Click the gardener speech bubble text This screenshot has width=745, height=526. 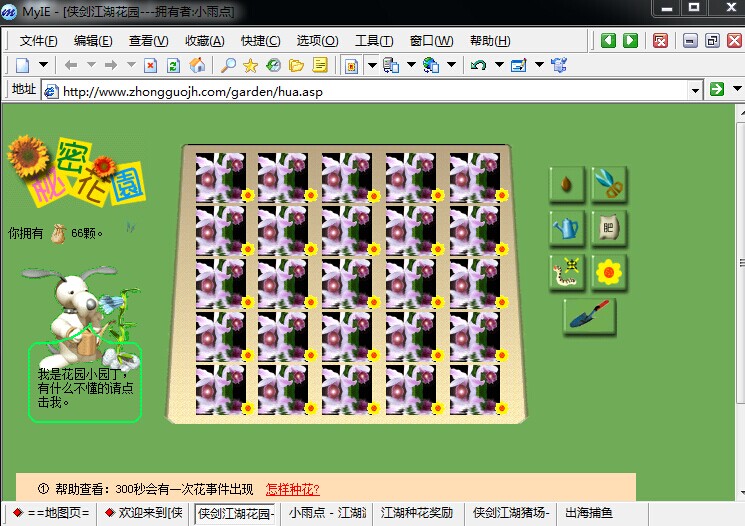(x=85, y=388)
